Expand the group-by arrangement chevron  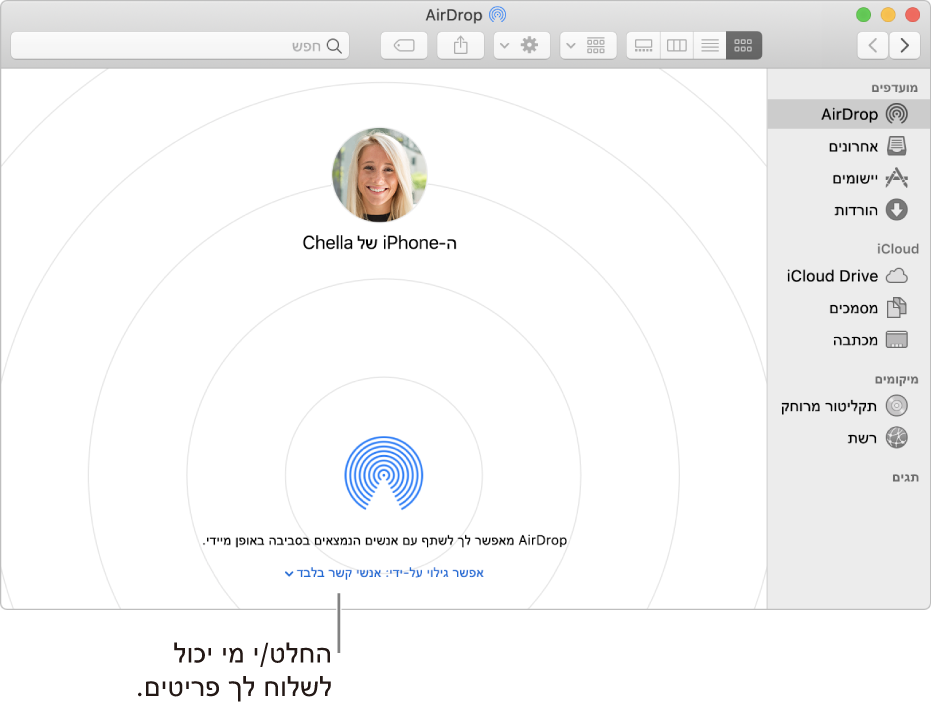pyautogui.click(x=571, y=45)
